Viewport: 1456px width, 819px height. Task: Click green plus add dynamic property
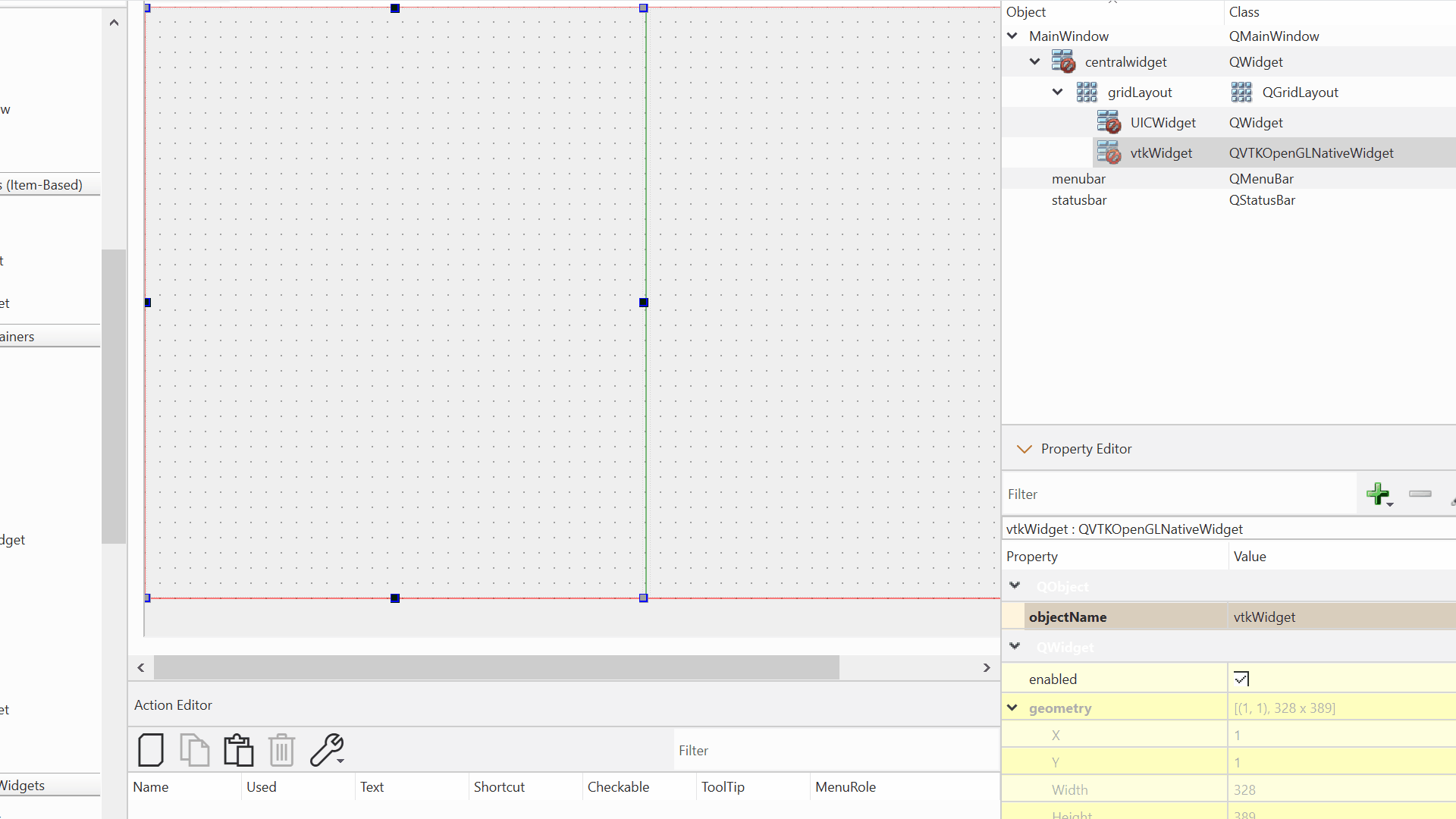point(1378,494)
